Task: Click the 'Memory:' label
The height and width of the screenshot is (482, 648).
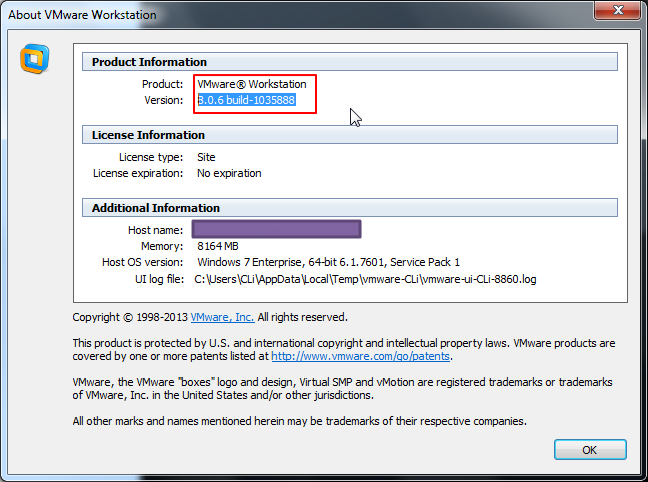Action: pyautogui.click(x=162, y=246)
